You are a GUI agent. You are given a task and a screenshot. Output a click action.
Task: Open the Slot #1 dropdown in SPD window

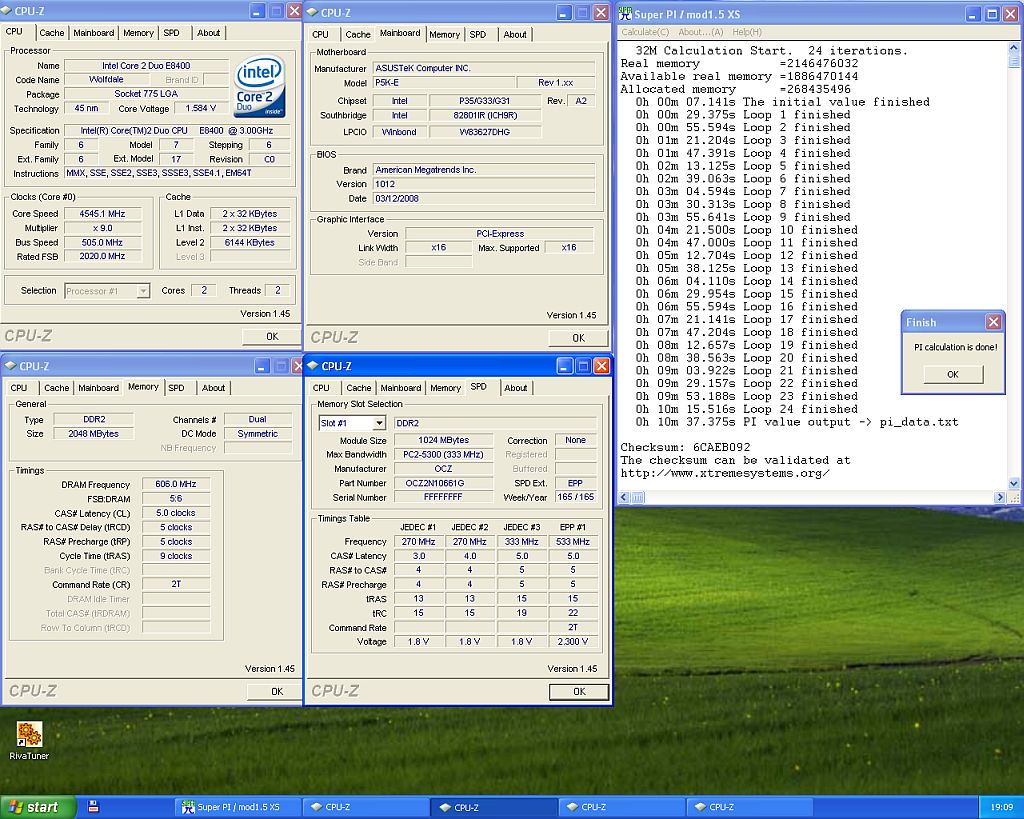pos(379,423)
